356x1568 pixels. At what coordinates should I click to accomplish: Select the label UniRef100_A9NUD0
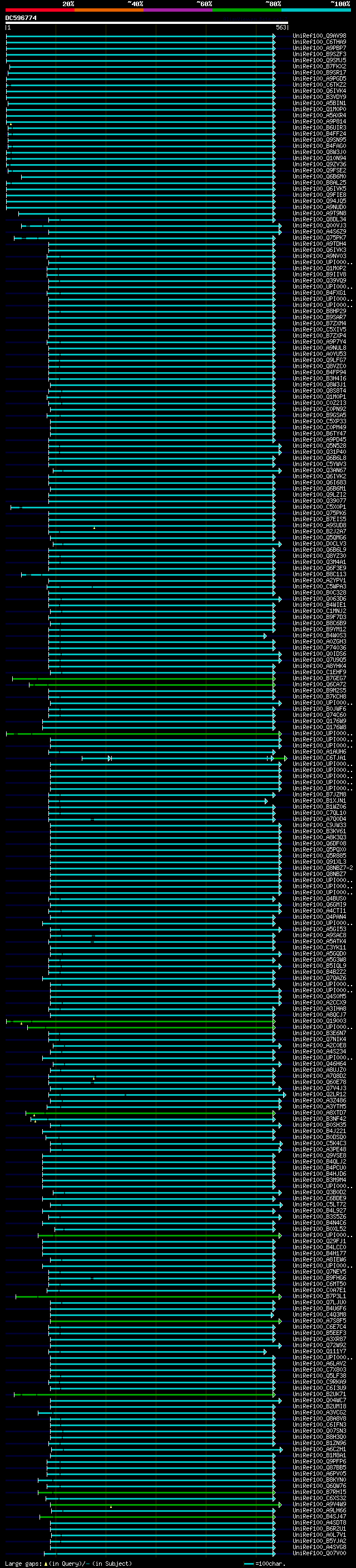(x=319, y=207)
